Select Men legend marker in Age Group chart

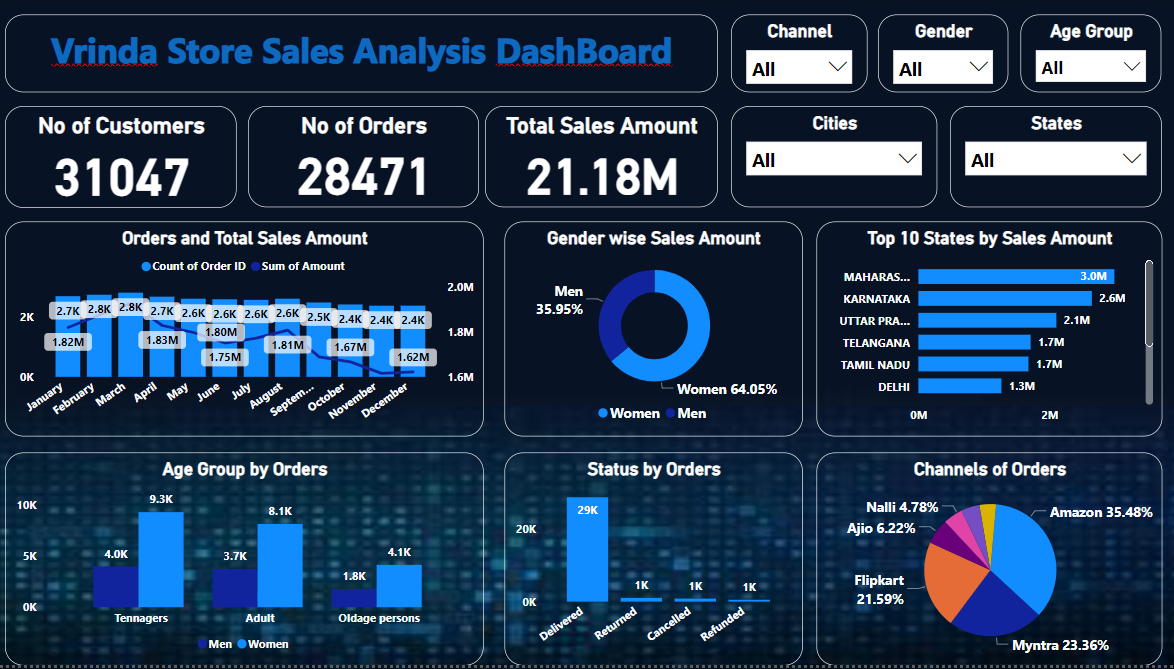pos(203,644)
